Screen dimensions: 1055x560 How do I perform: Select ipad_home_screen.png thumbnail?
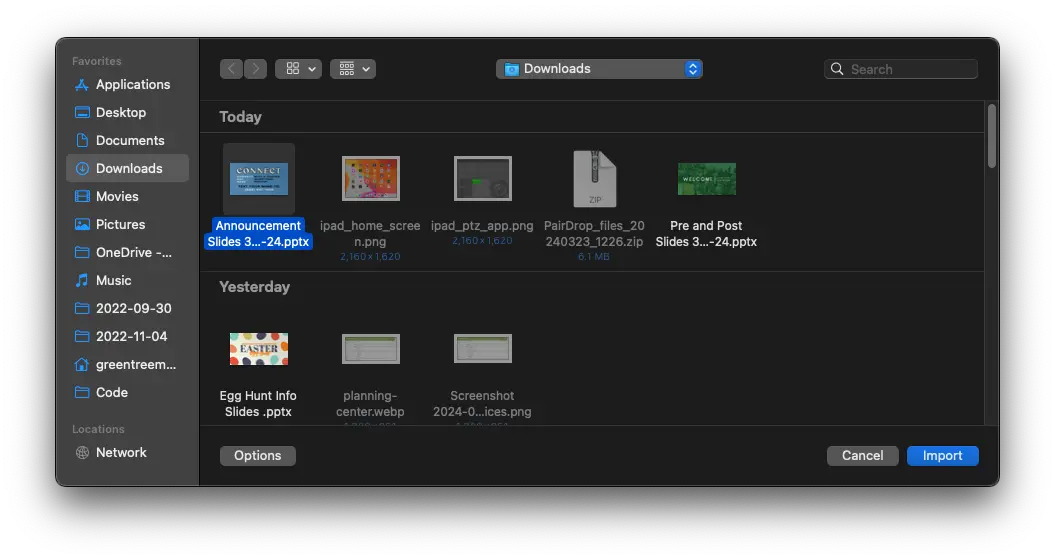tap(371, 178)
